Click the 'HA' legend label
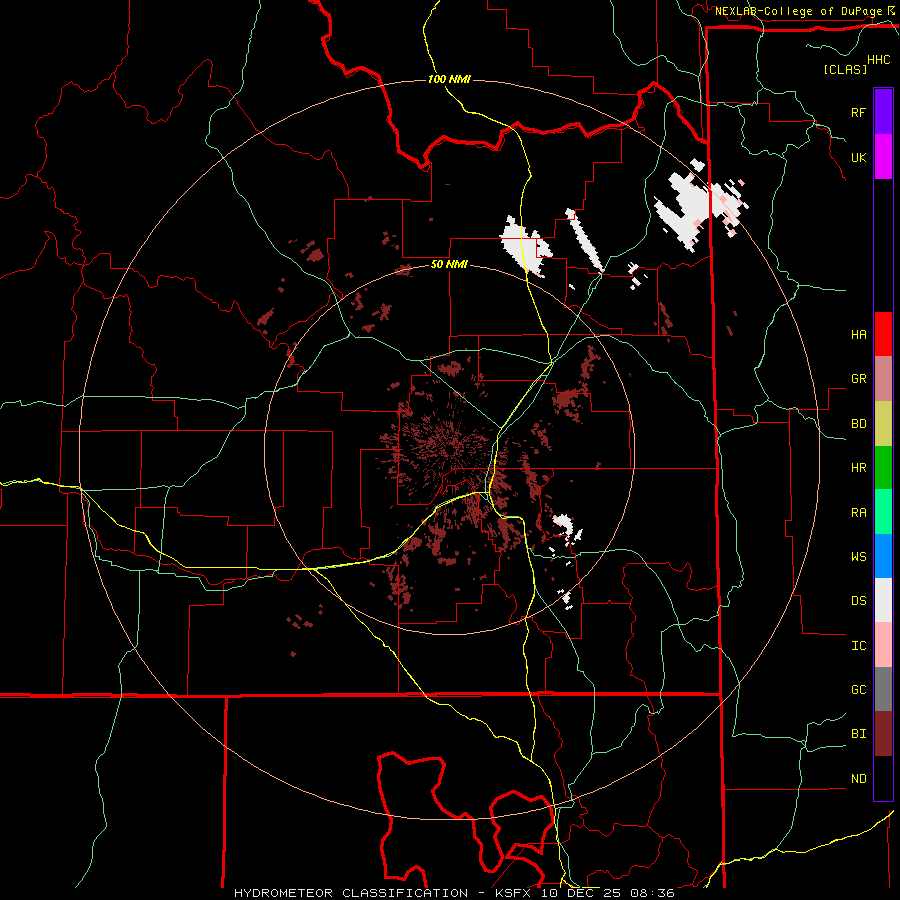Image resolution: width=900 pixels, height=900 pixels. (858, 335)
